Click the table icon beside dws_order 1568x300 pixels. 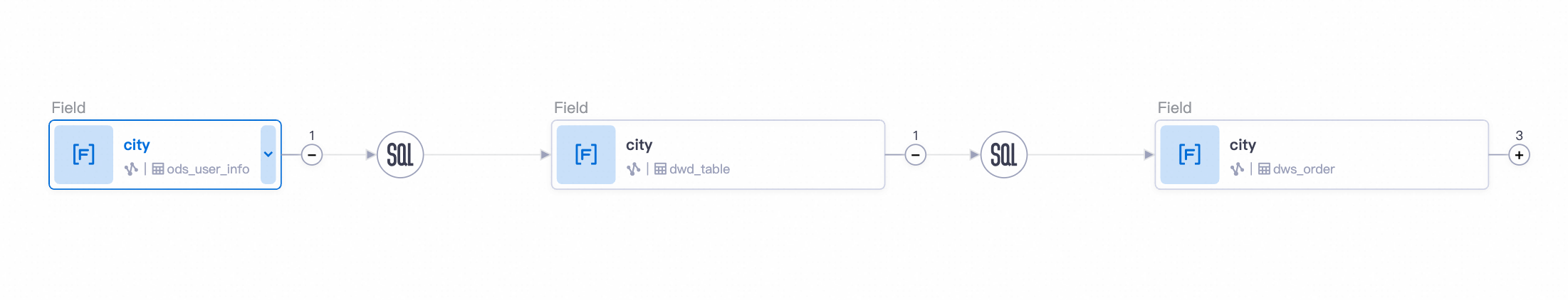click(1264, 169)
